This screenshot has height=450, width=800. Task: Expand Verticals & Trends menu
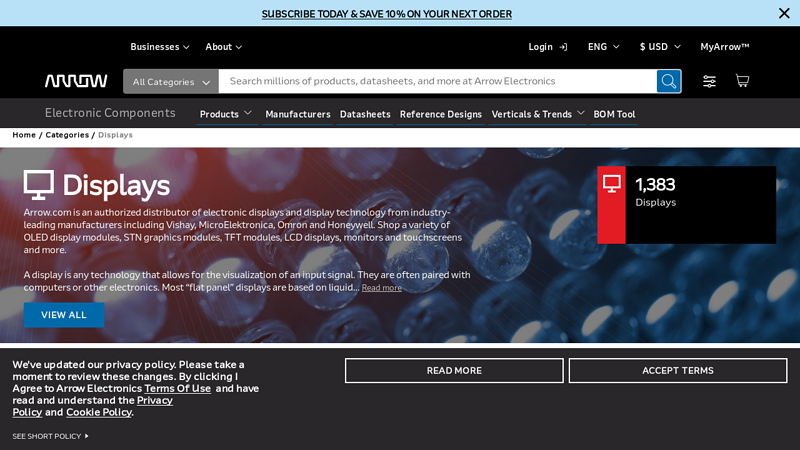click(538, 114)
